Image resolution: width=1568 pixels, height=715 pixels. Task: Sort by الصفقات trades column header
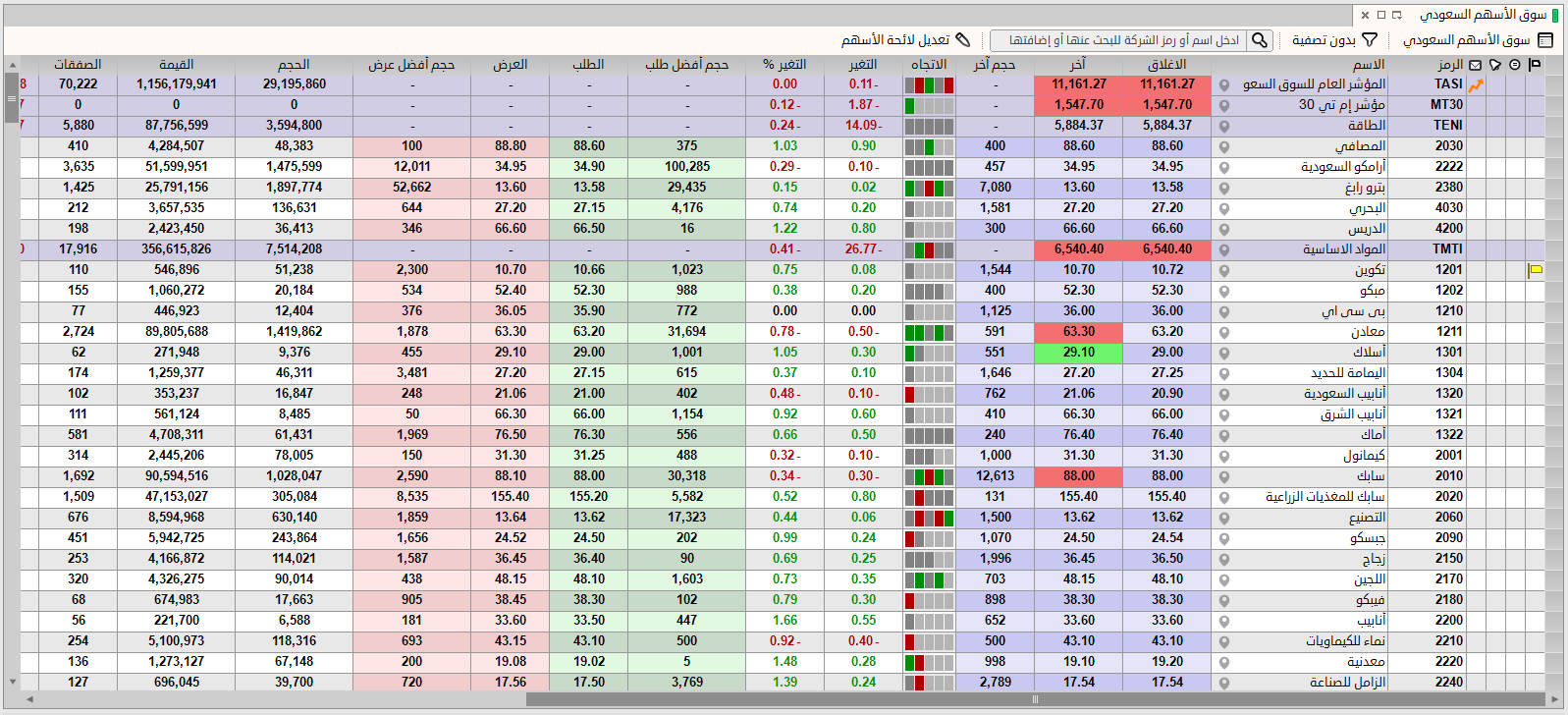(78, 65)
